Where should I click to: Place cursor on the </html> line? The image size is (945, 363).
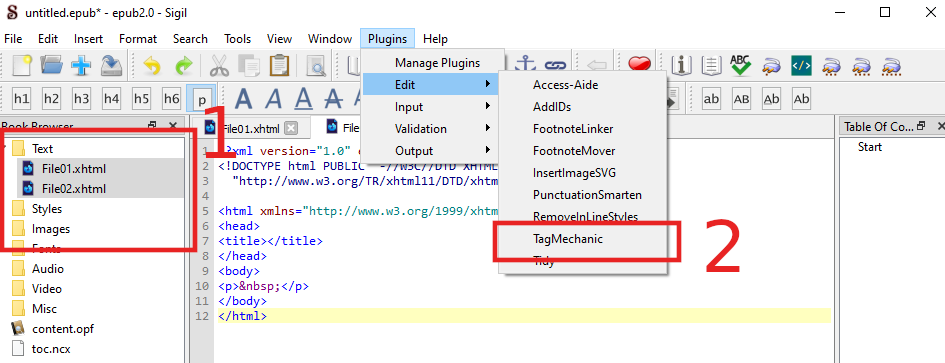coord(524,316)
